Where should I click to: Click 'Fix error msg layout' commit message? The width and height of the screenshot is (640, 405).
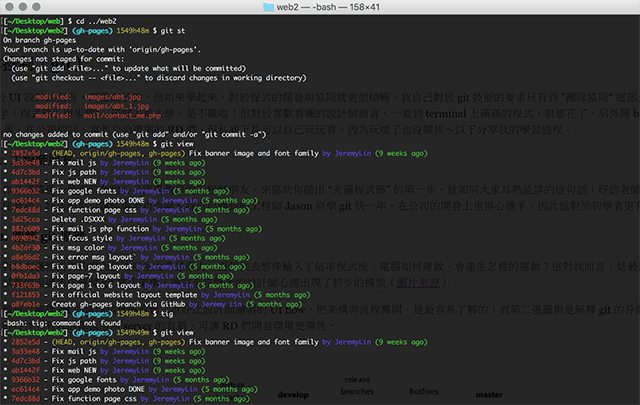click(93, 257)
